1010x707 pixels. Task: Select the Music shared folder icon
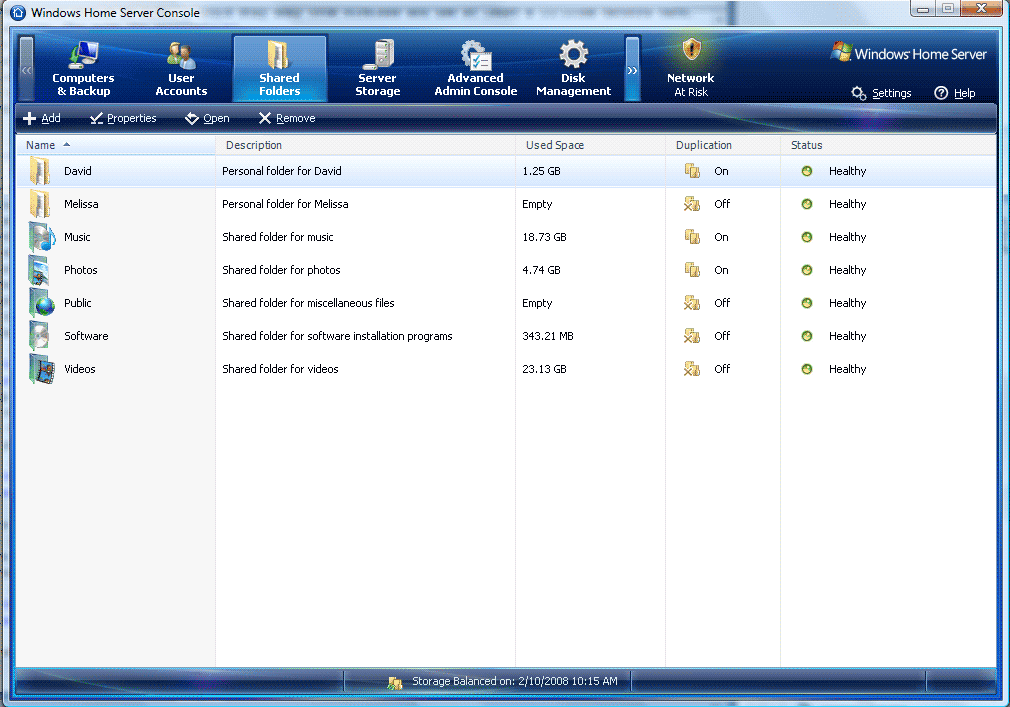42,237
